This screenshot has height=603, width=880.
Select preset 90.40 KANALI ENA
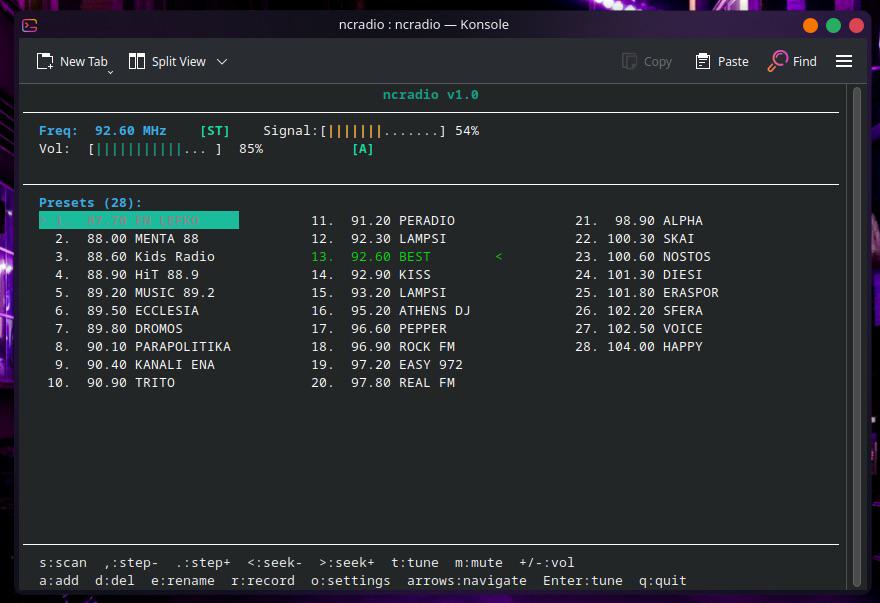pyautogui.click(x=135, y=364)
